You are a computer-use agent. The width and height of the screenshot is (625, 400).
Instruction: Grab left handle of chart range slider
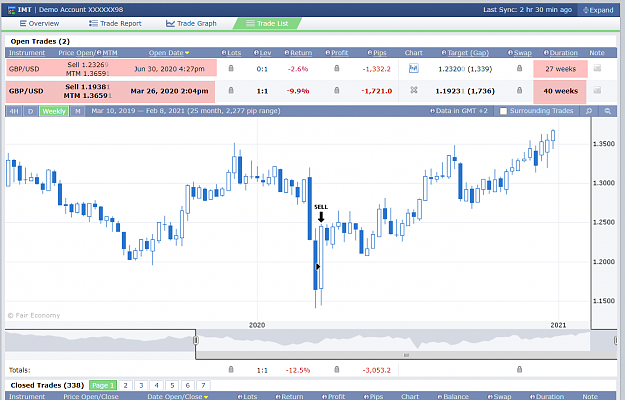(x=196, y=341)
